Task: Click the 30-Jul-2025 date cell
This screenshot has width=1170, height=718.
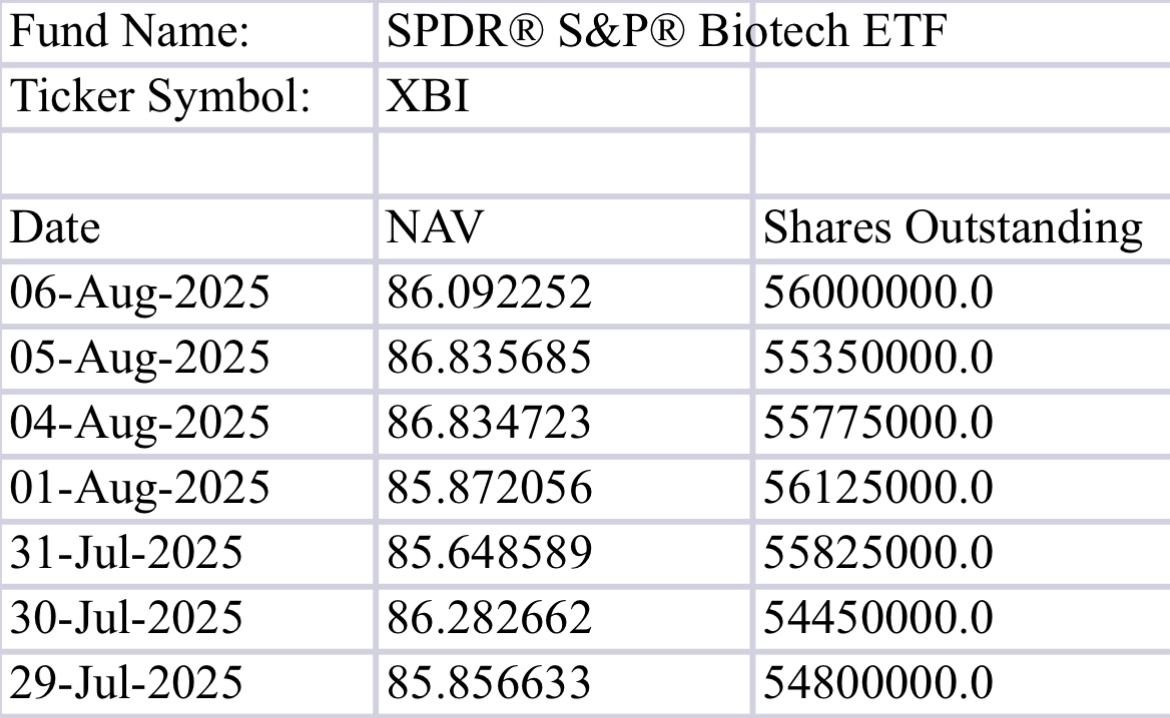Action: coord(187,618)
